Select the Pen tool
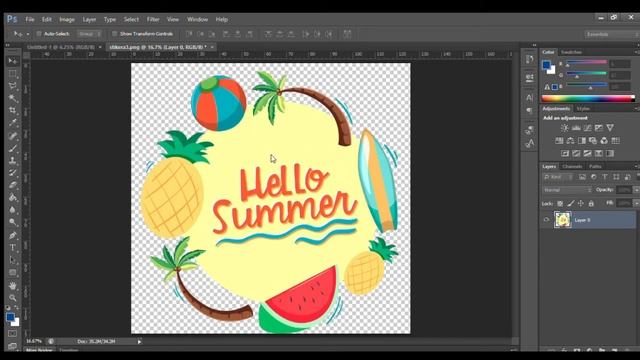This screenshot has width=640, height=360. click(x=13, y=236)
